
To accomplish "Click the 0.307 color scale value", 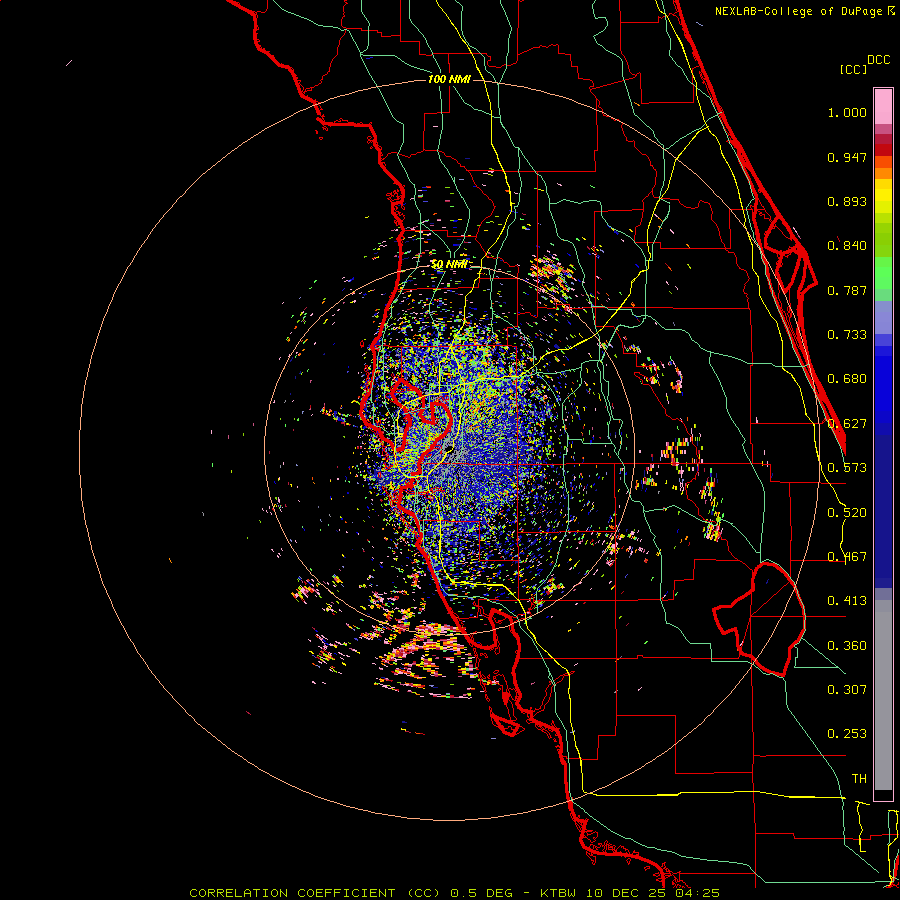I will click(x=847, y=689).
